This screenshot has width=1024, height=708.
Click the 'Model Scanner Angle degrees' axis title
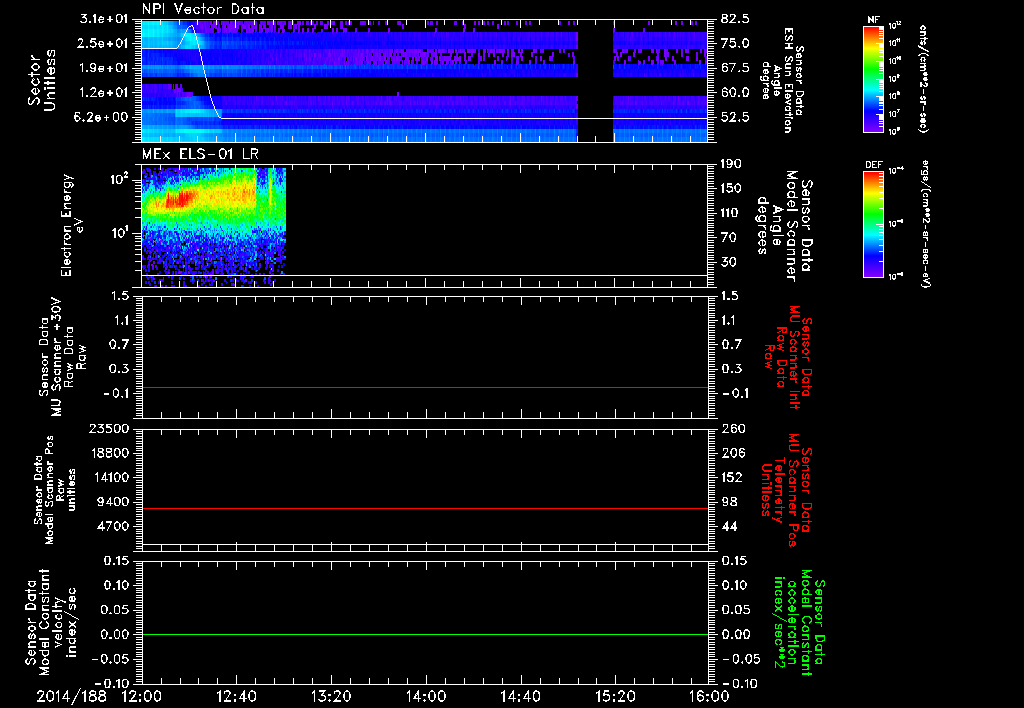(x=784, y=226)
